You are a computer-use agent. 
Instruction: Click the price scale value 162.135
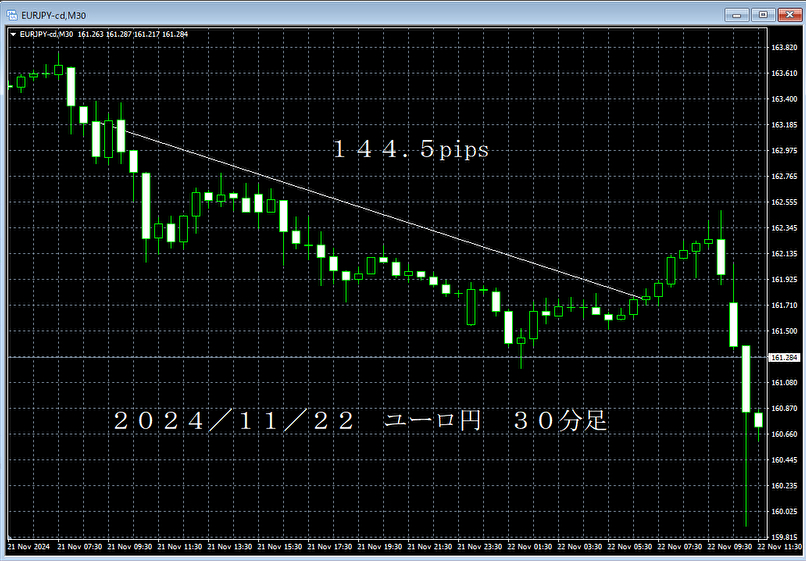(x=784, y=254)
